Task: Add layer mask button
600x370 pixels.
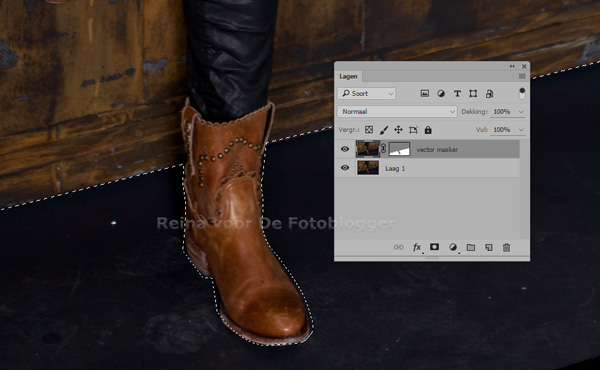Action: click(x=434, y=247)
